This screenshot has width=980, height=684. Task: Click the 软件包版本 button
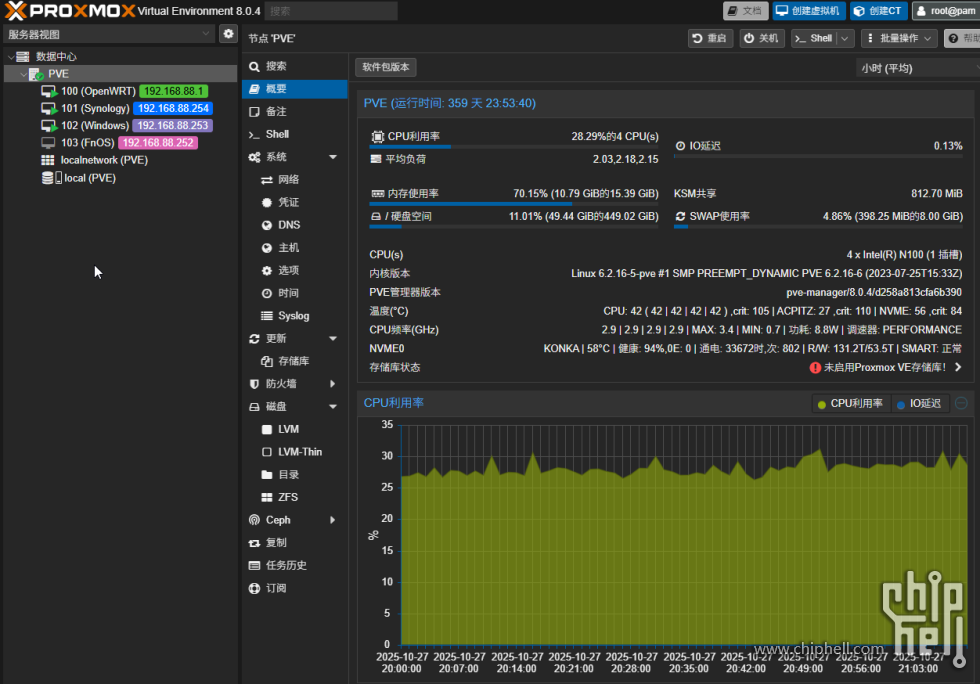pos(386,67)
